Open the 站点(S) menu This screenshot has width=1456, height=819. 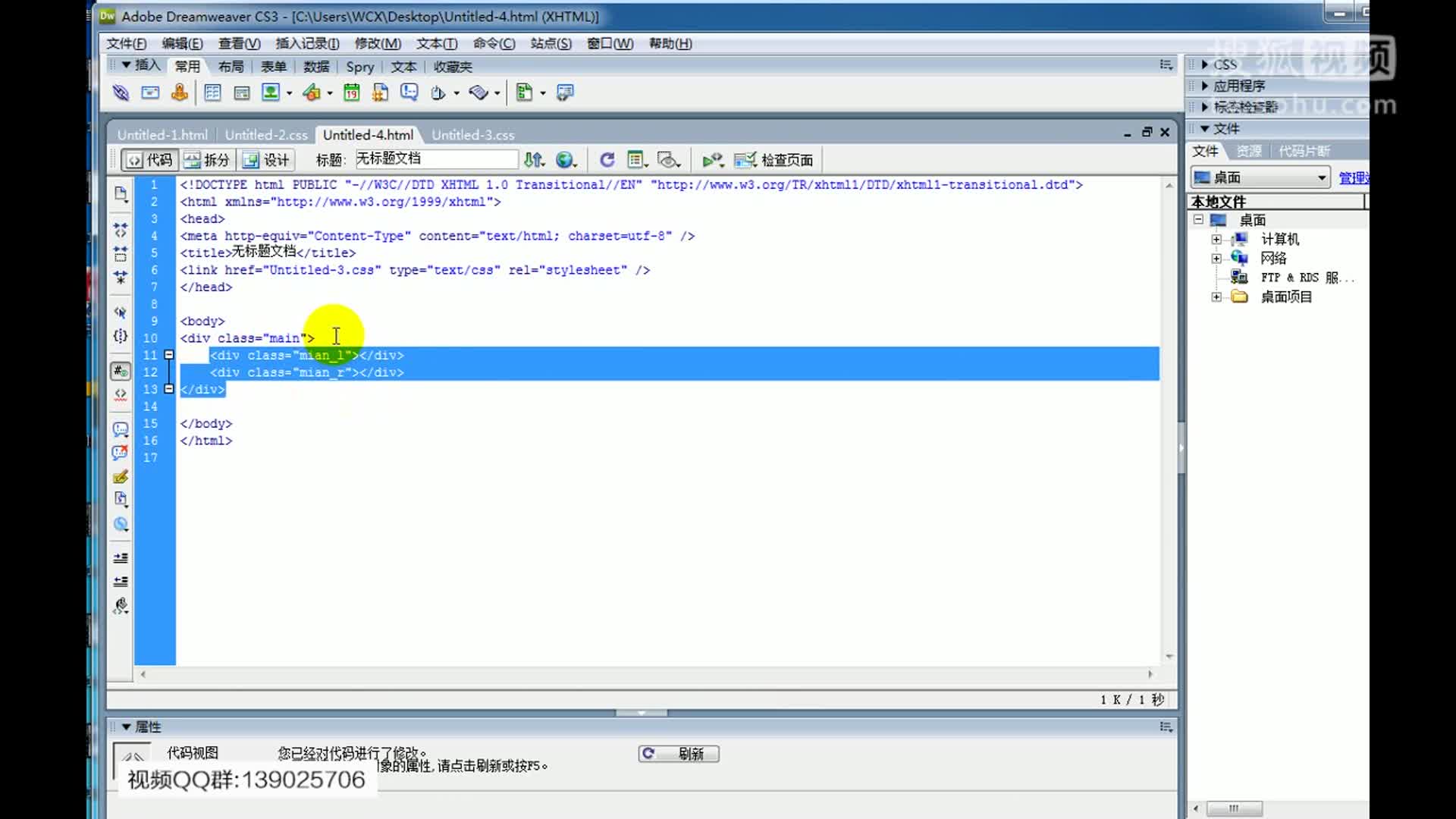[551, 43]
